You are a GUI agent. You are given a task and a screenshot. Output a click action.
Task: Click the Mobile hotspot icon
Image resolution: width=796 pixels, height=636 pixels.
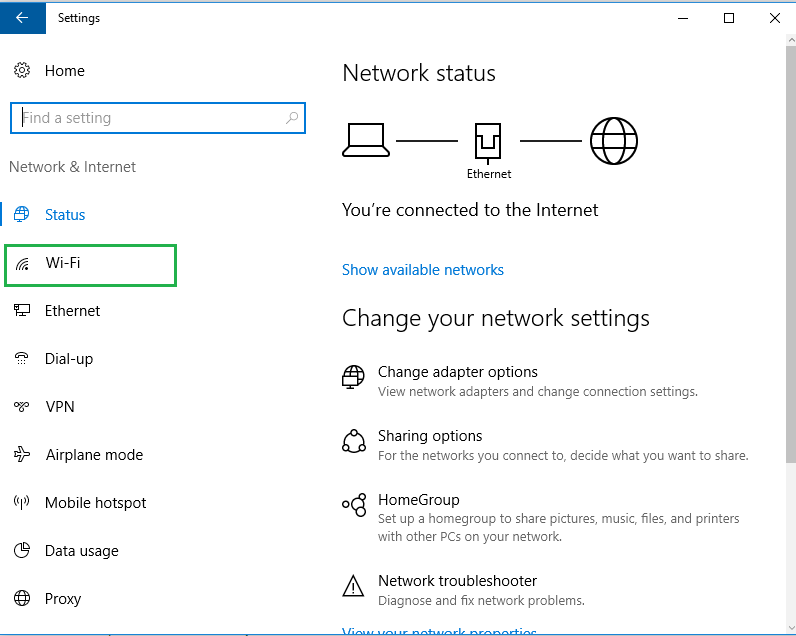(x=22, y=503)
